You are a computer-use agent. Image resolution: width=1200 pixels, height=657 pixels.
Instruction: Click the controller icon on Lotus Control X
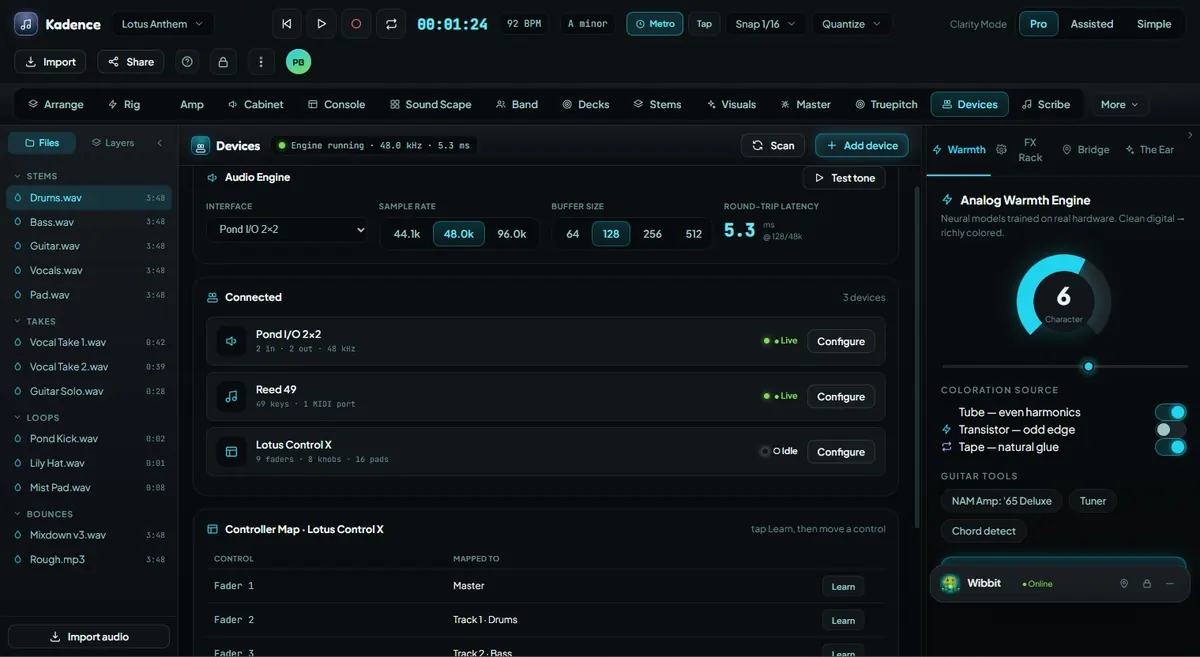tap(231, 452)
